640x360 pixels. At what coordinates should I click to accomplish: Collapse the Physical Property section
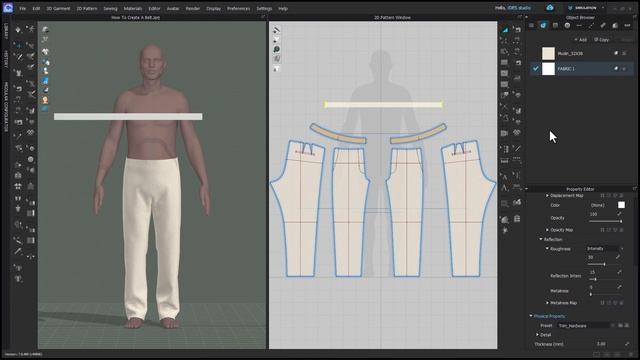[x=531, y=316]
